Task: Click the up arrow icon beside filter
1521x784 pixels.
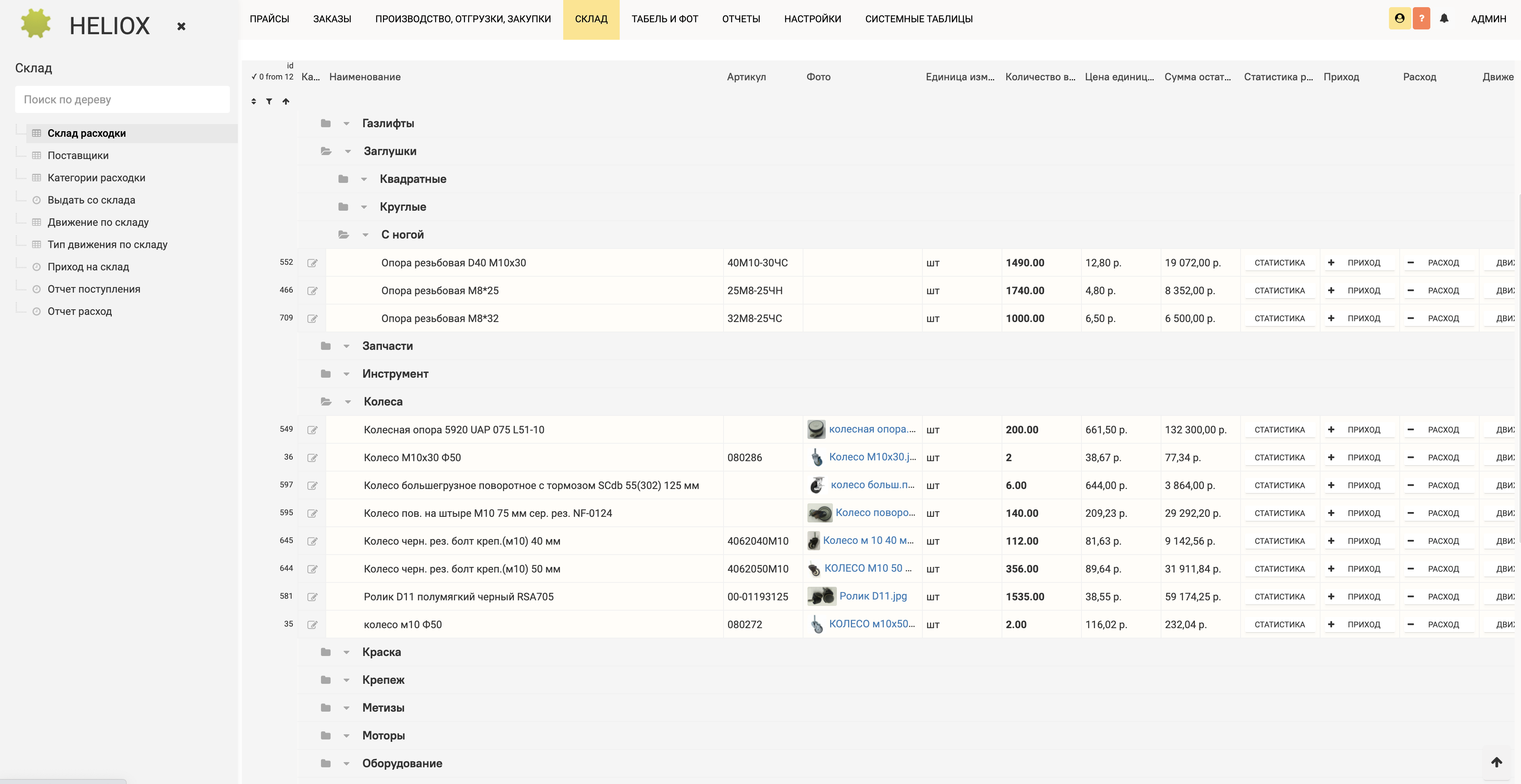Action: pos(286,101)
